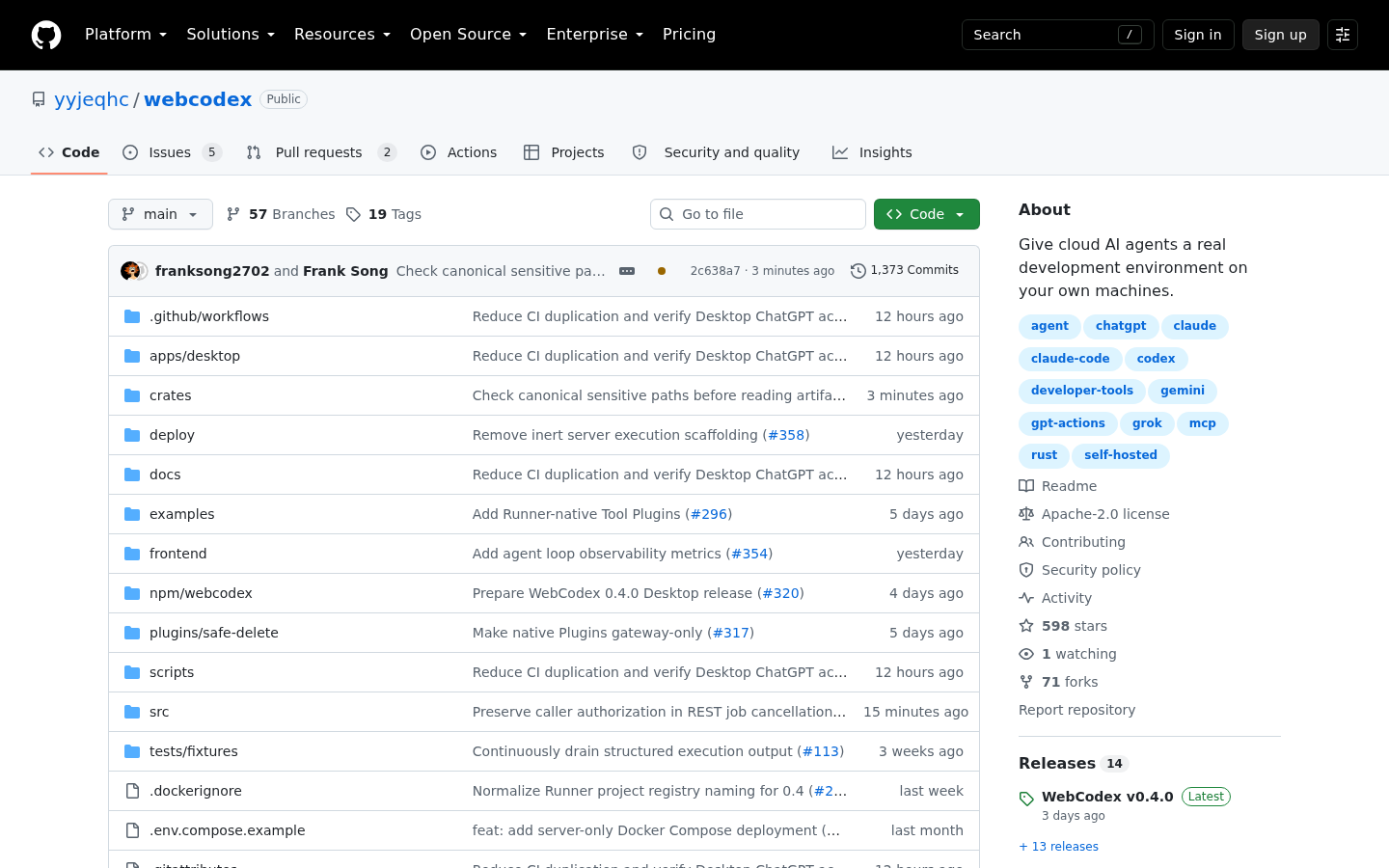Screen dimensions: 1389x868
Task: Click the folder icon for apps/desktop
Action: tap(132, 356)
